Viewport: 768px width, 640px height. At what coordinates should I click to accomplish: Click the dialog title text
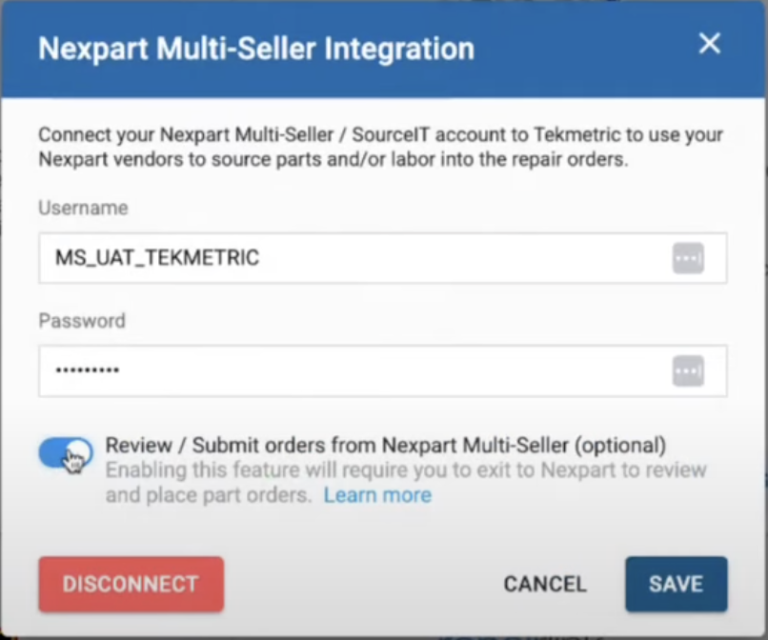pyautogui.click(x=256, y=48)
